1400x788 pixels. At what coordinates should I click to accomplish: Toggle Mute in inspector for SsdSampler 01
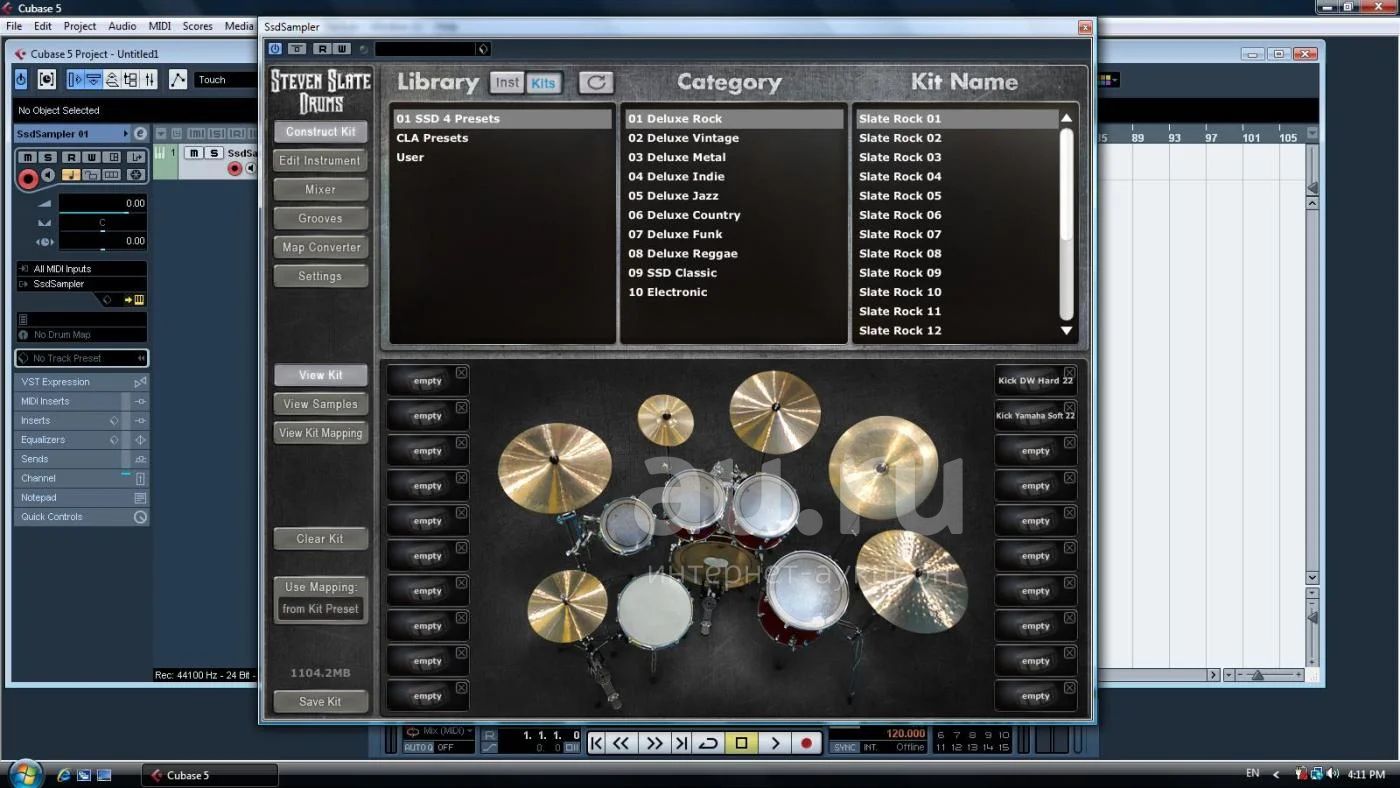(28, 157)
